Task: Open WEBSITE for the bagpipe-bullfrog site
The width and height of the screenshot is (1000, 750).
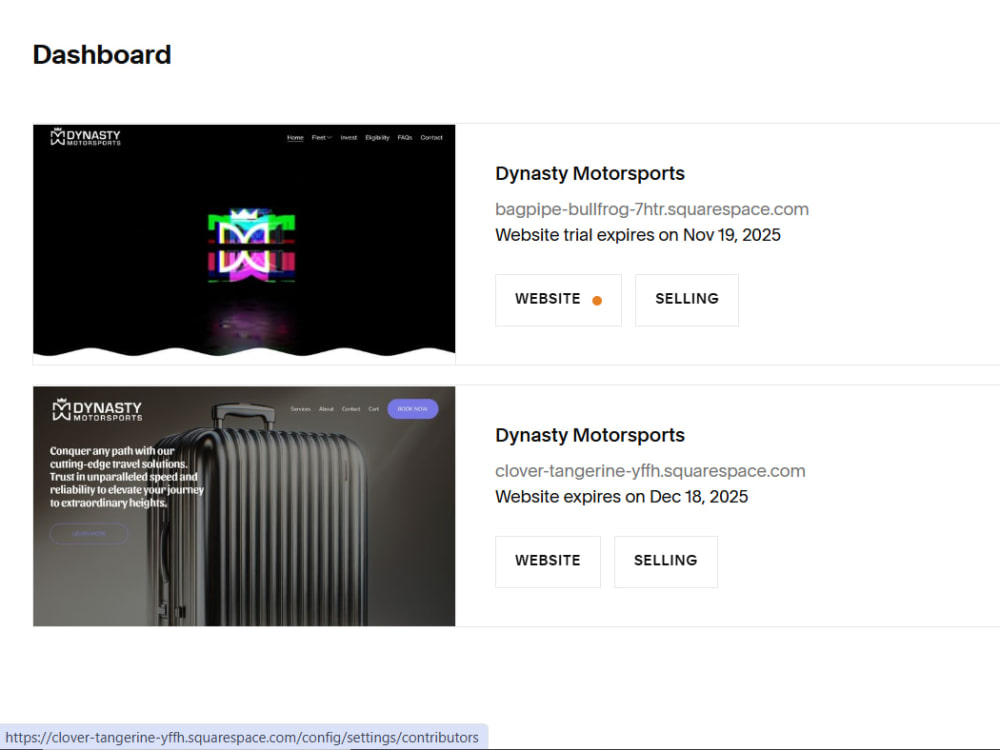Action: [558, 300]
